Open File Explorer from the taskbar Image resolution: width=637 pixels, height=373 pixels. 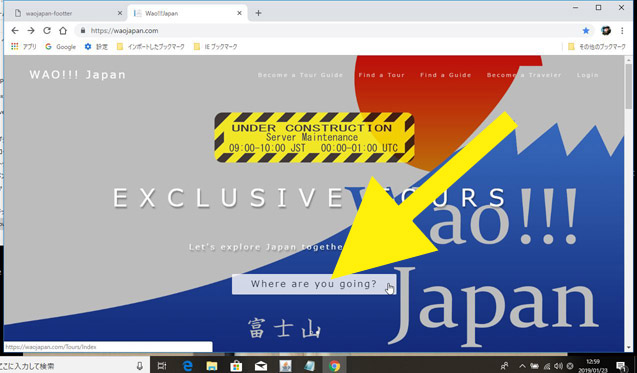tap(212, 366)
